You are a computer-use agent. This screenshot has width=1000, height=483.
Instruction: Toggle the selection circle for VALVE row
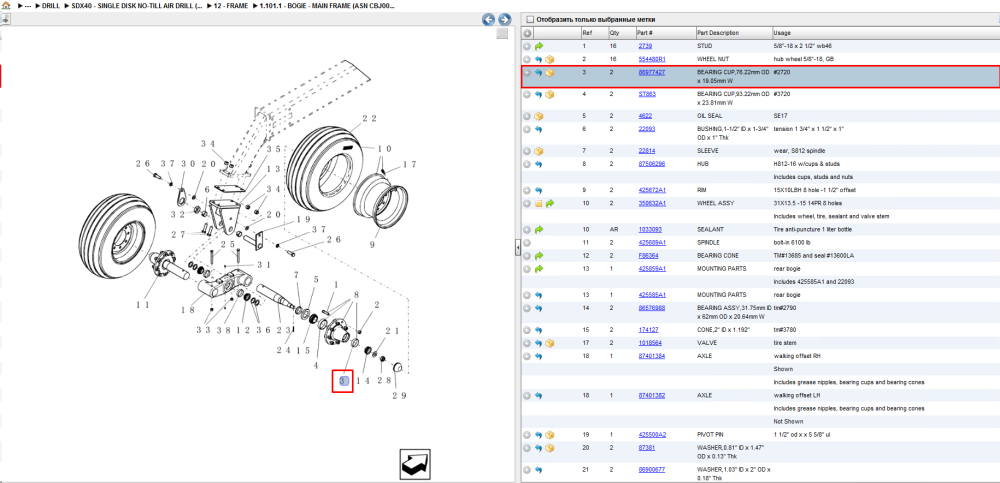(527, 343)
